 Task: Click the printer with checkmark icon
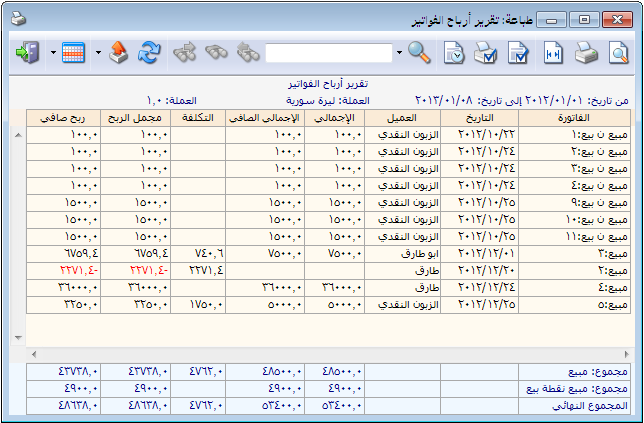click(485, 53)
